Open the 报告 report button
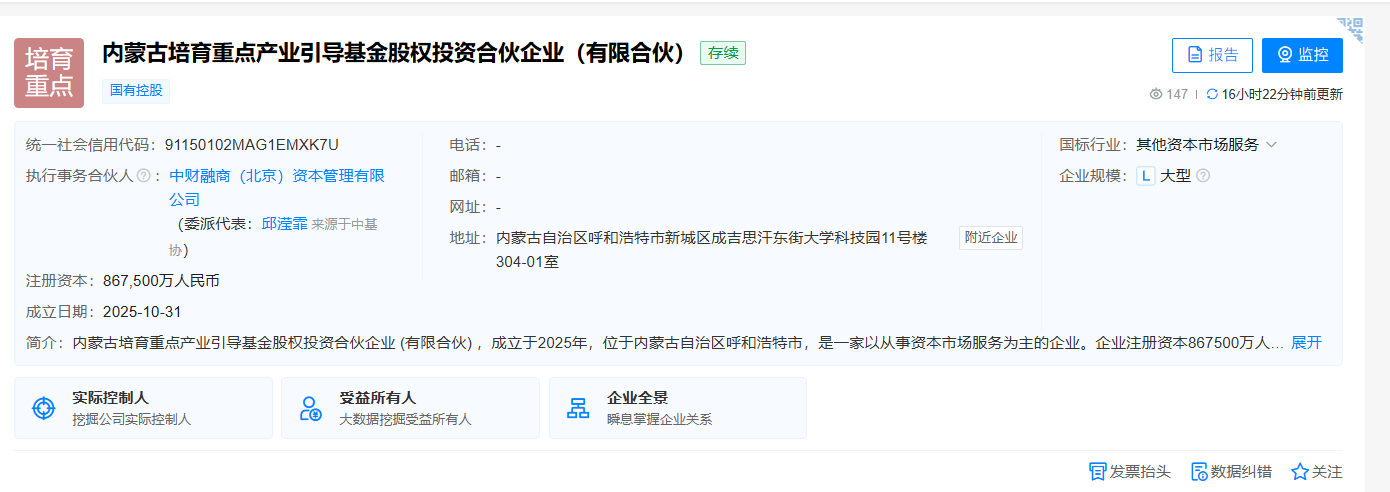This screenshot has height=492, width=1390. click(x=1212, y=55)
